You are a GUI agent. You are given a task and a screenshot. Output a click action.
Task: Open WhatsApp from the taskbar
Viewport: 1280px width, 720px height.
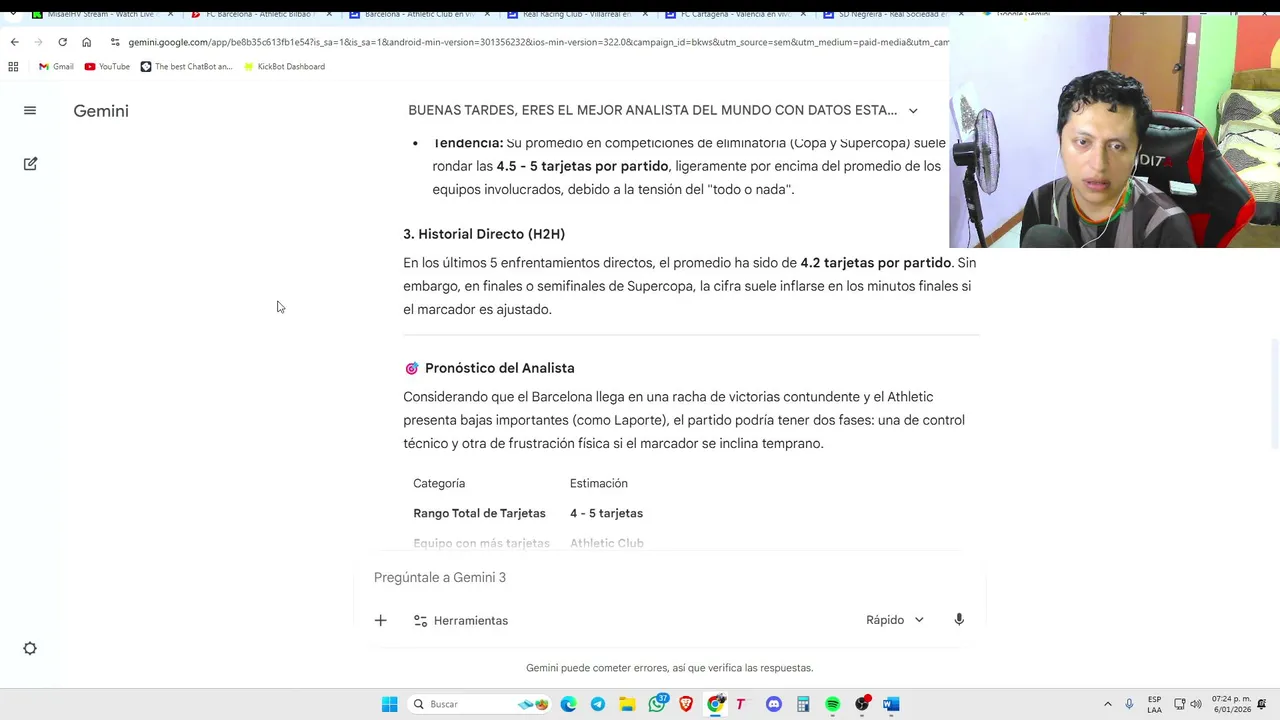tap(657, 704)
